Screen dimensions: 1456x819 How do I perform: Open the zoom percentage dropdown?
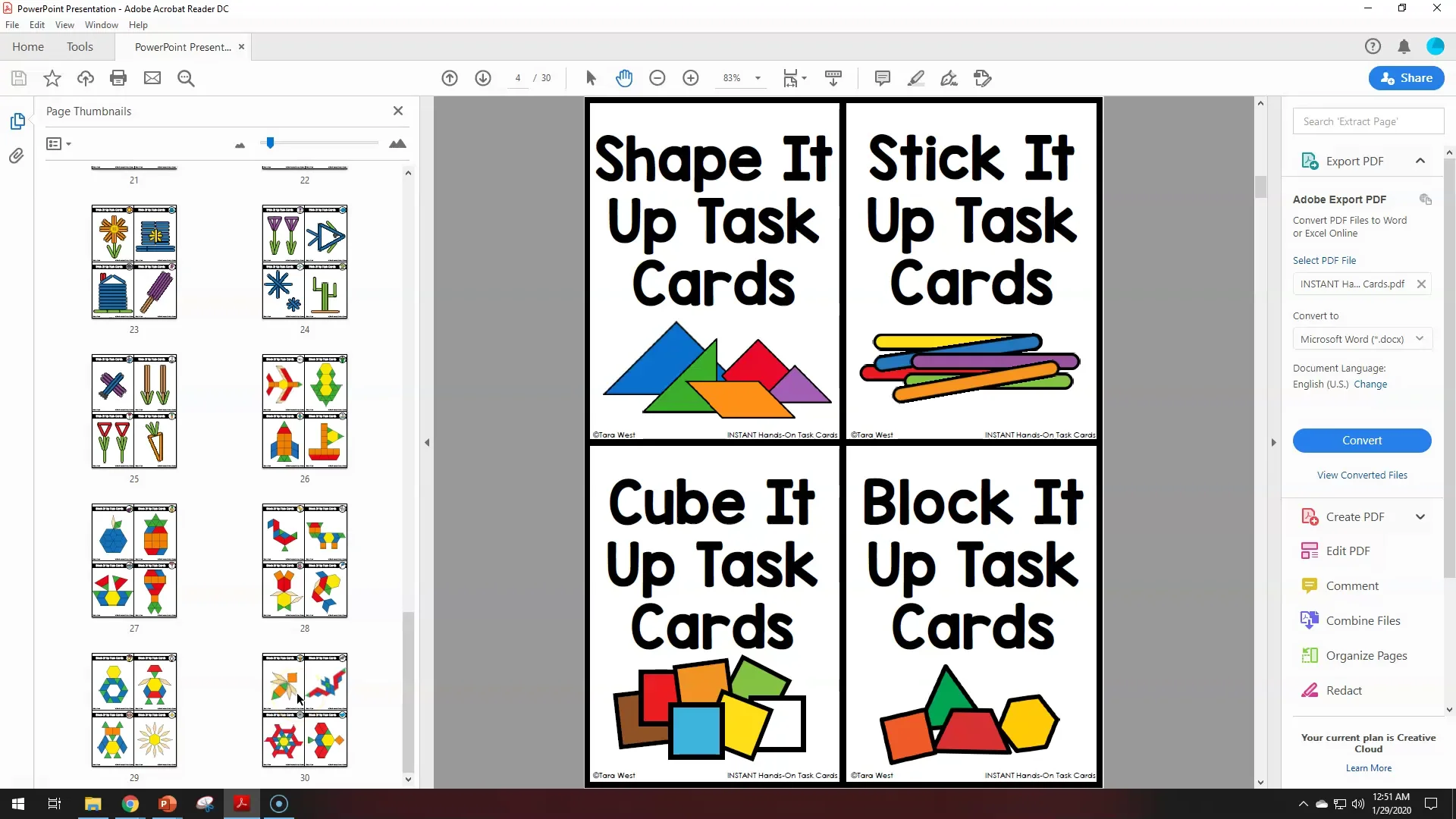[x=761, y=78]
